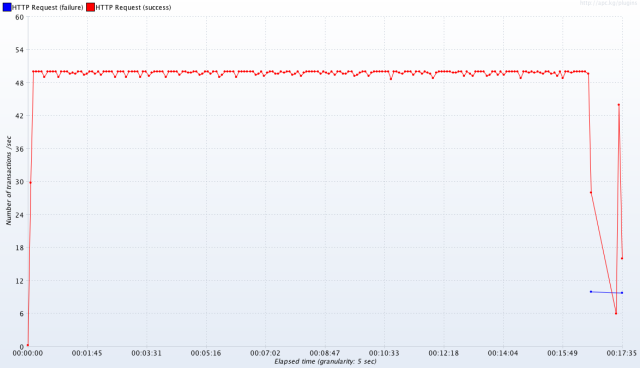
Task: Click the success point at 28 after the drop
Action: click(591, 193)
